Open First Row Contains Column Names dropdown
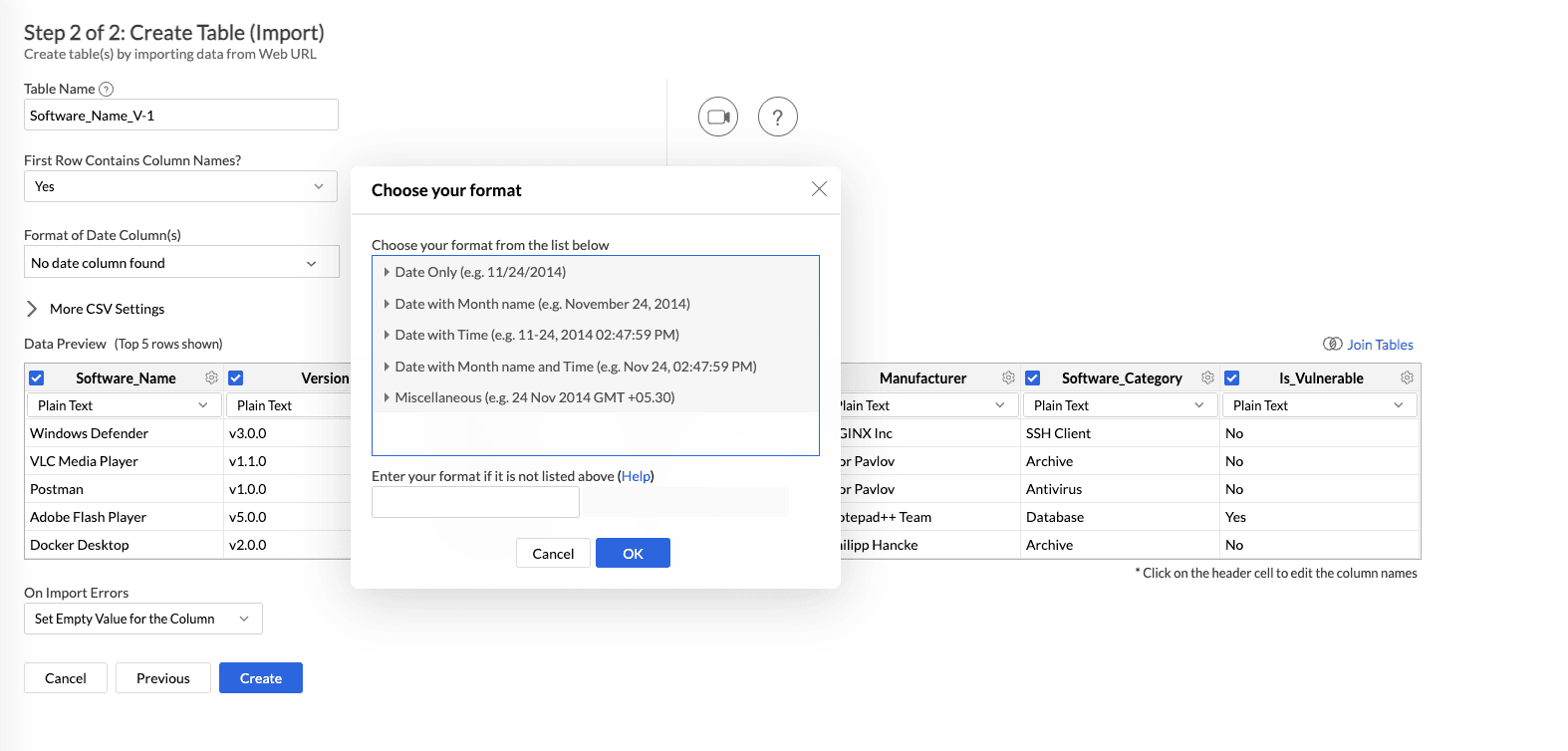 (180, 186)
